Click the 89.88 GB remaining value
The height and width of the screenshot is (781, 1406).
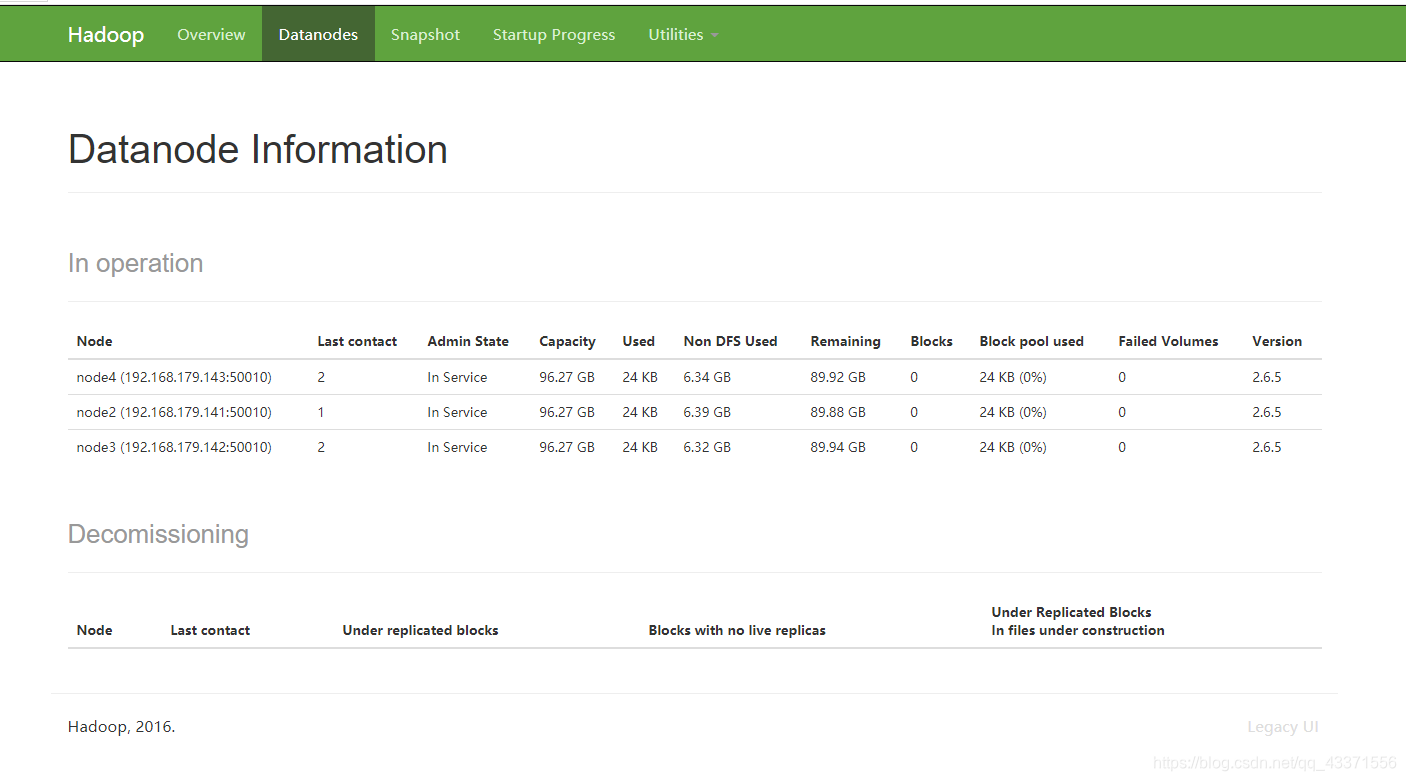tap(838, 412)
